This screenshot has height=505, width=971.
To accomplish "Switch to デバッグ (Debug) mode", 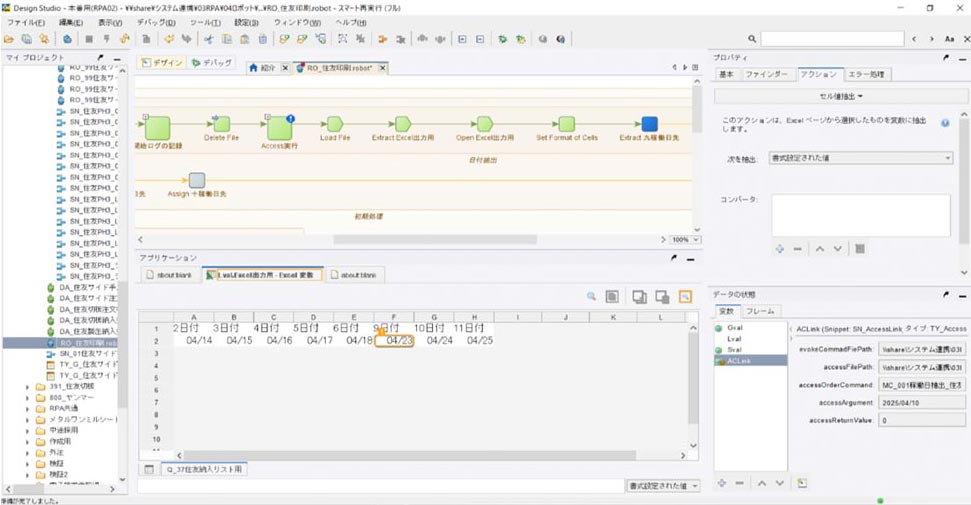I will 212,63.
